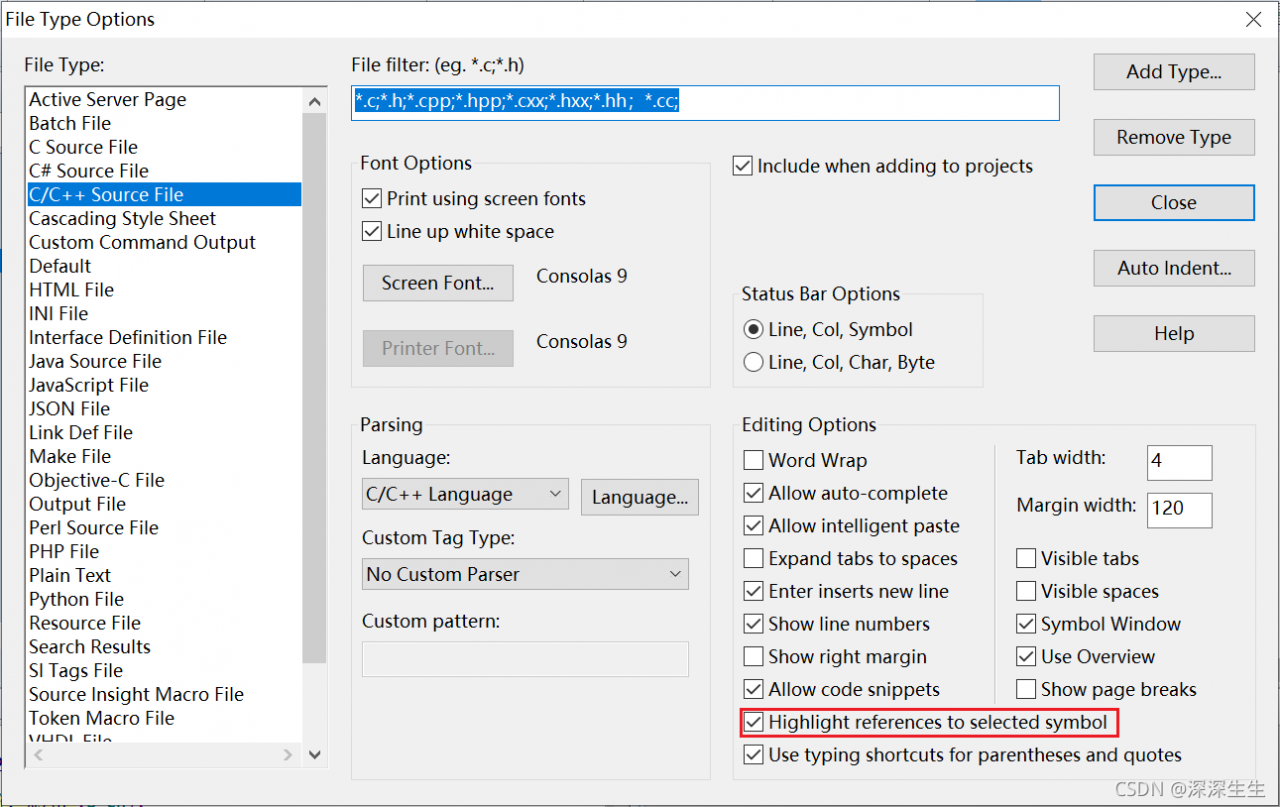Uncheck Print using screen fonts
1280x807 pixels.
pos(372,199)
